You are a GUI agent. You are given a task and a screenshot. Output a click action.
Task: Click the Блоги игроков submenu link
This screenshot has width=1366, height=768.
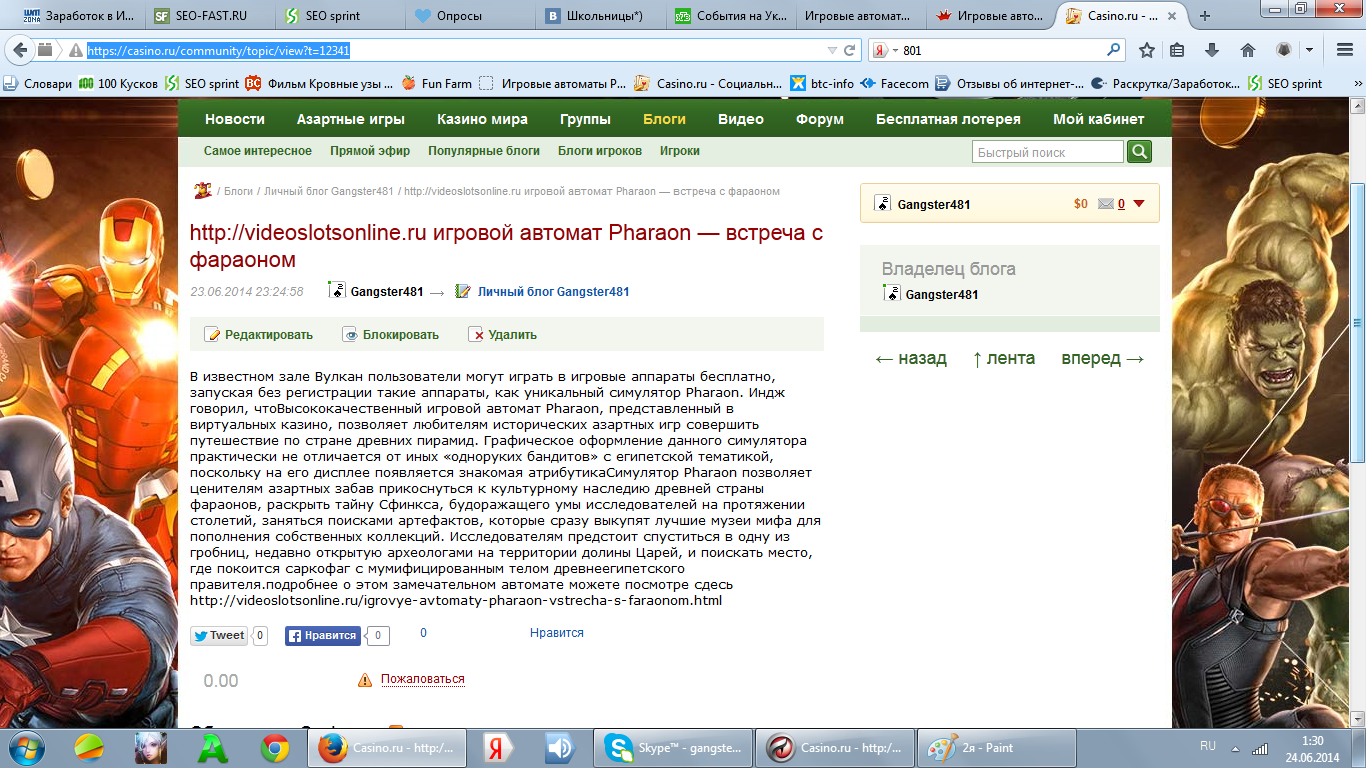600,151
